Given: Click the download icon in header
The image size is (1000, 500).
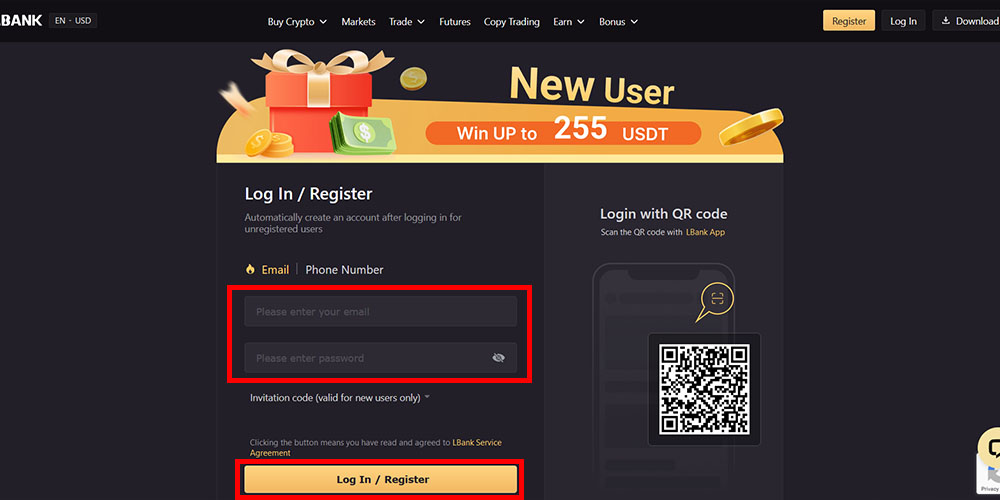Looking at the screenshot, I should pos(945,21).
